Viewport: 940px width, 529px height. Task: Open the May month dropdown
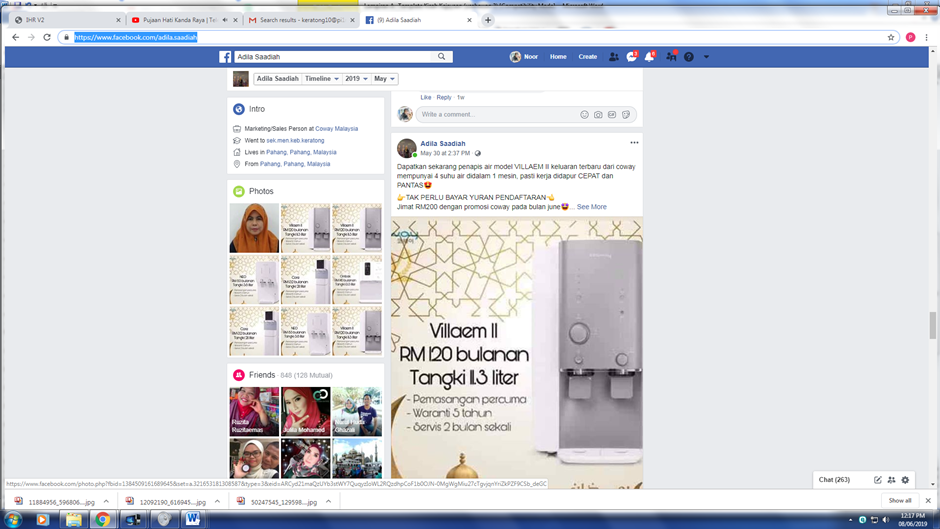(x=385, y=78)
